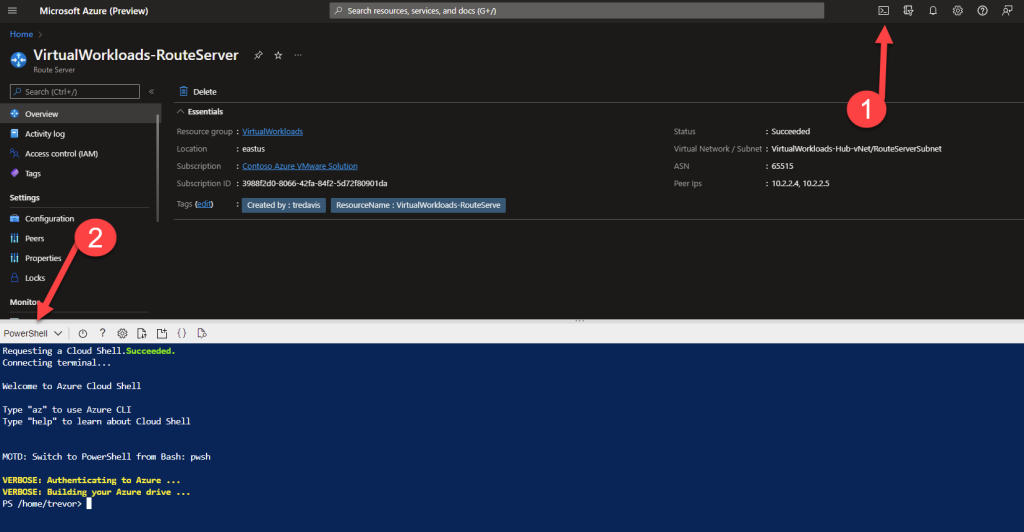The width and height of the screenshot is (1024, 532).
Task: Collapse the left navigation menu
Action: [152, 91]
